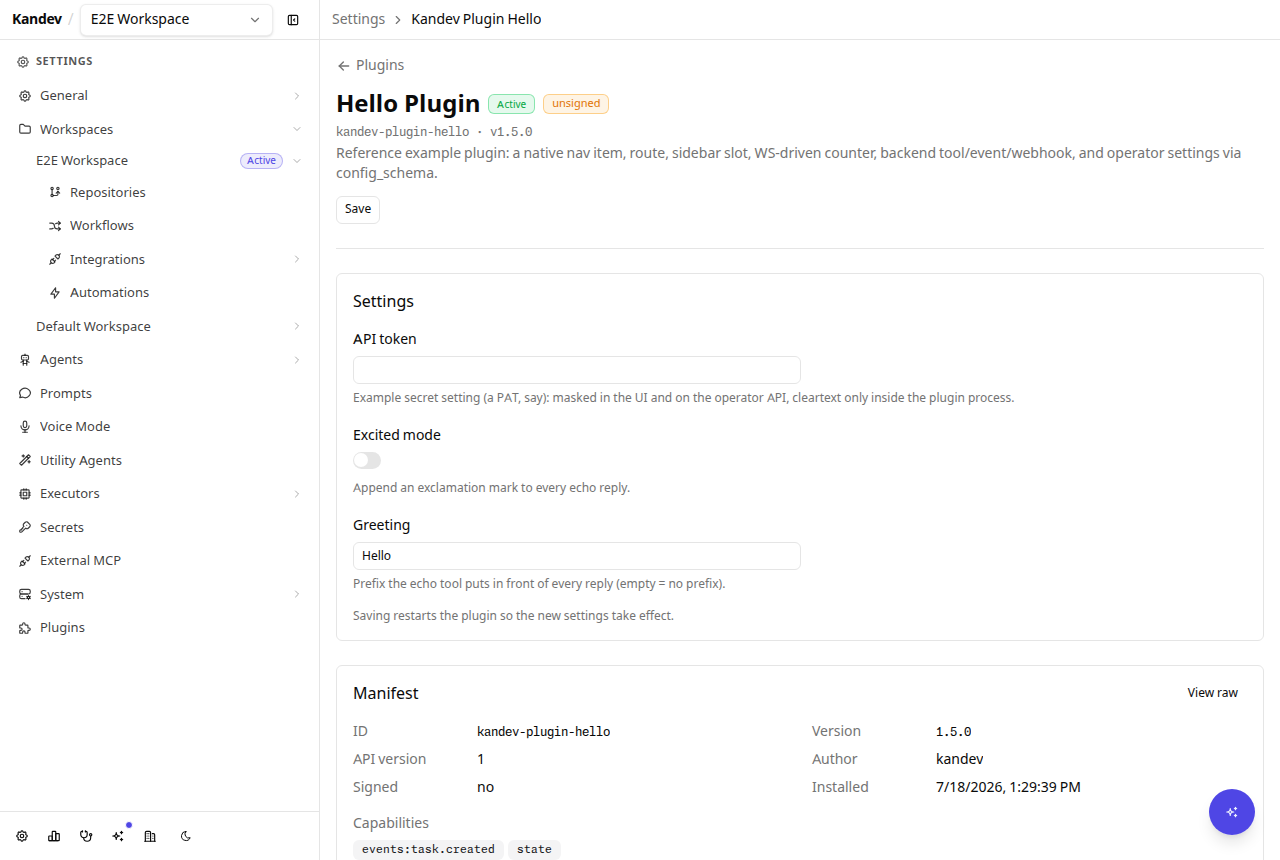Viewport: 1280px width, 860px height.
Task: Click Kandev Plugin Hello breadcrumb text
Action: coord(476,19)
